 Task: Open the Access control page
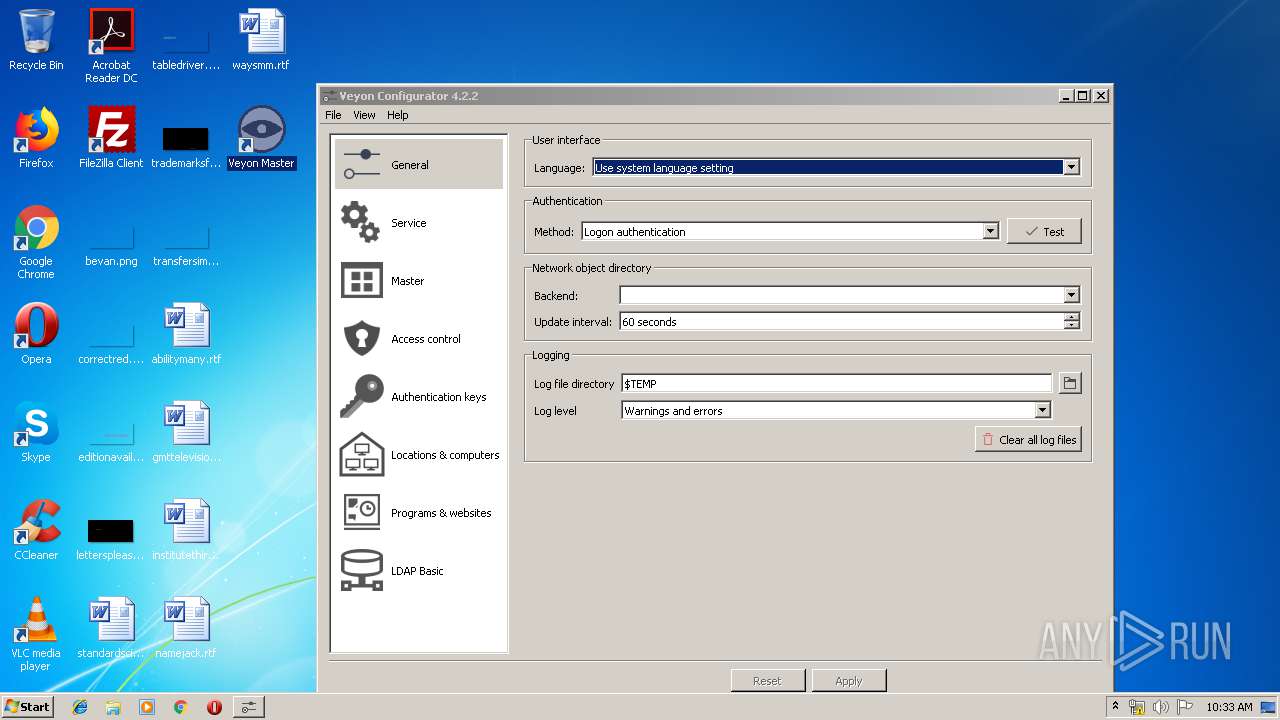click(x=419, y=339)
